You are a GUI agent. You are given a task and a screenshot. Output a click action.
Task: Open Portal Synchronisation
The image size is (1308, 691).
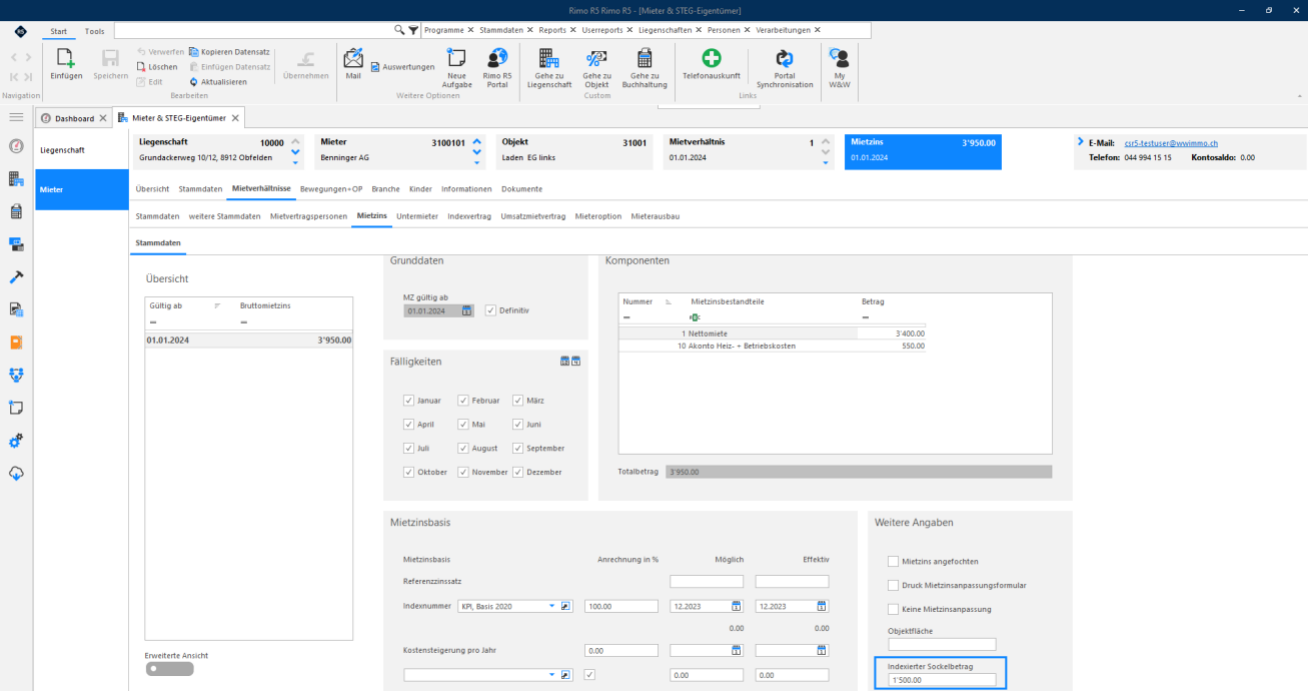pos(785,59)
